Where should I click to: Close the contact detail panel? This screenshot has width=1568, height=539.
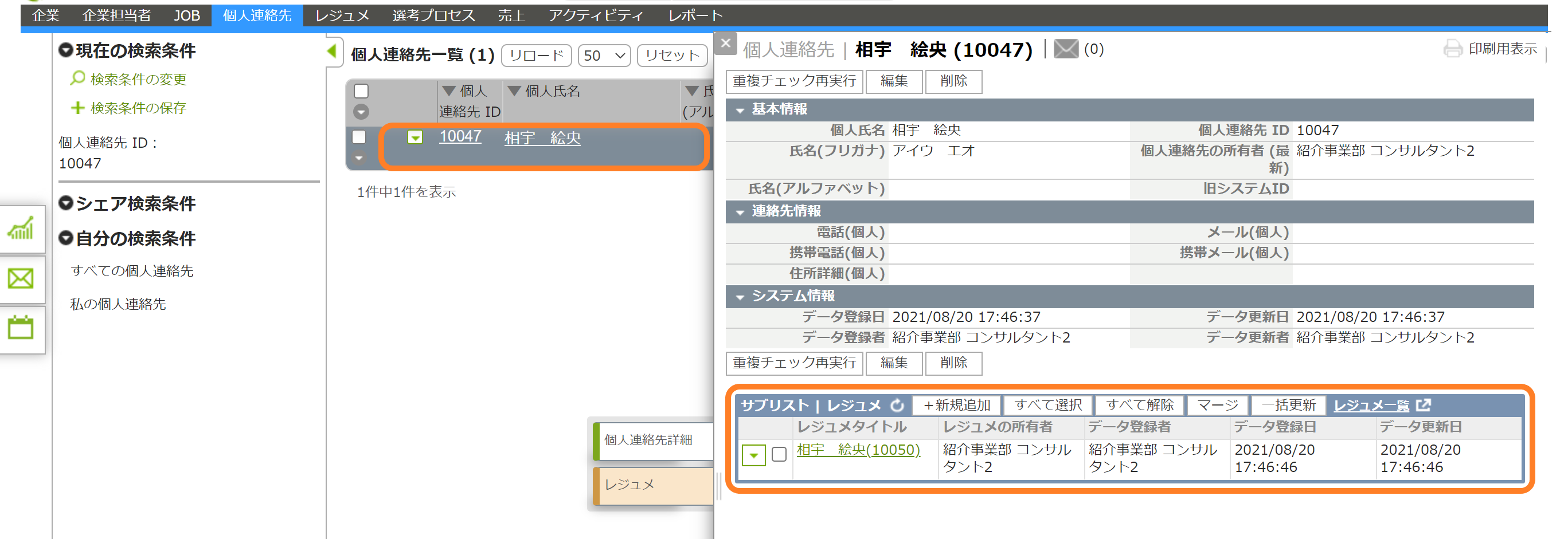pyautogui.click(x=726, y=43)
